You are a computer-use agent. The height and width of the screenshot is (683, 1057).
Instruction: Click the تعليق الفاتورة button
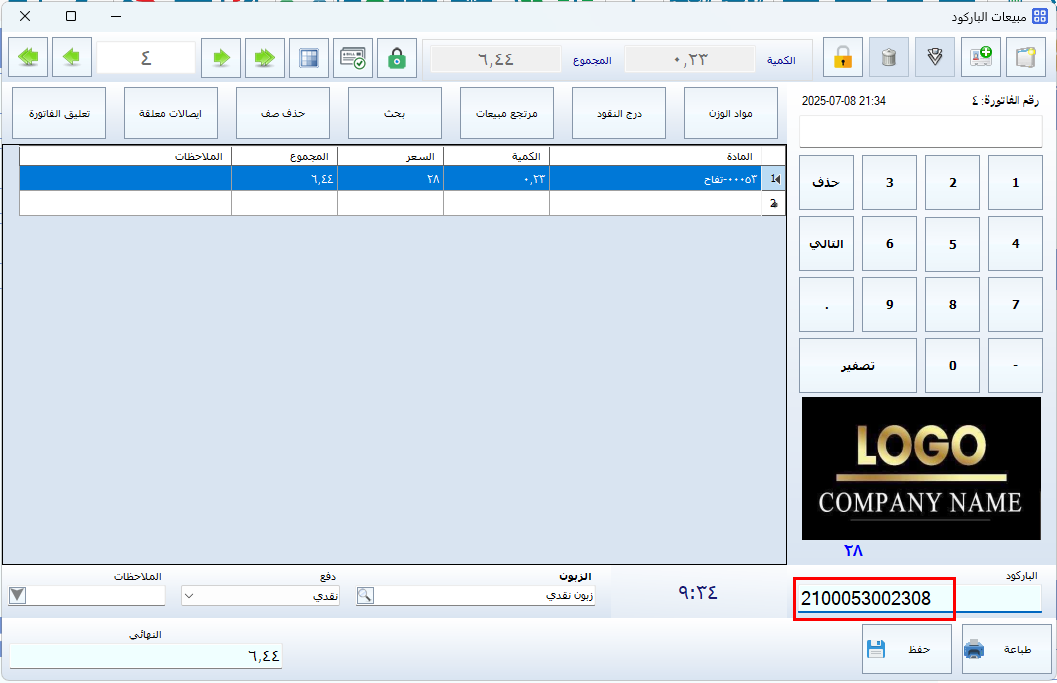point(59,113)
